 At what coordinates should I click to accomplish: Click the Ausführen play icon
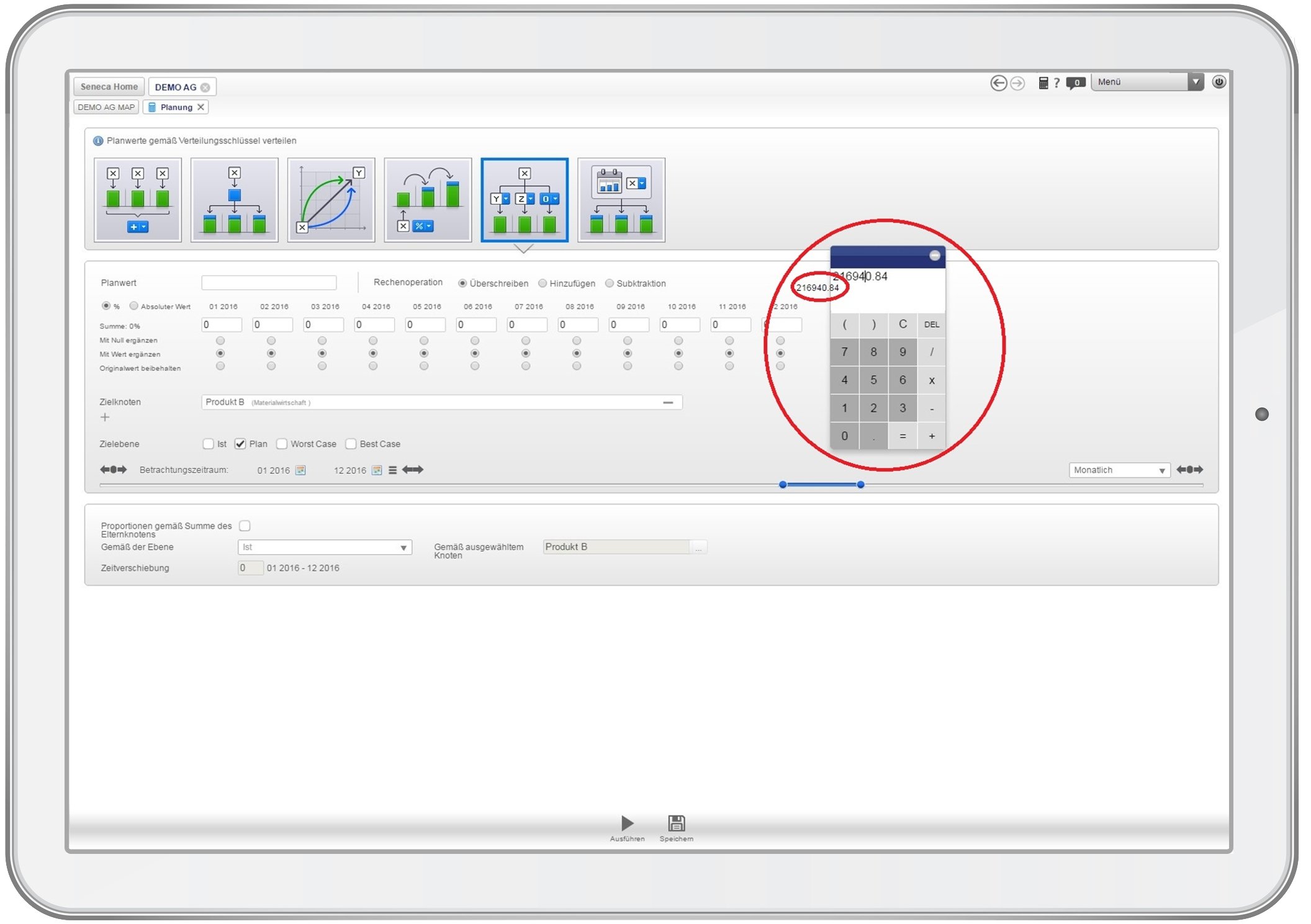tap(627, 823)
